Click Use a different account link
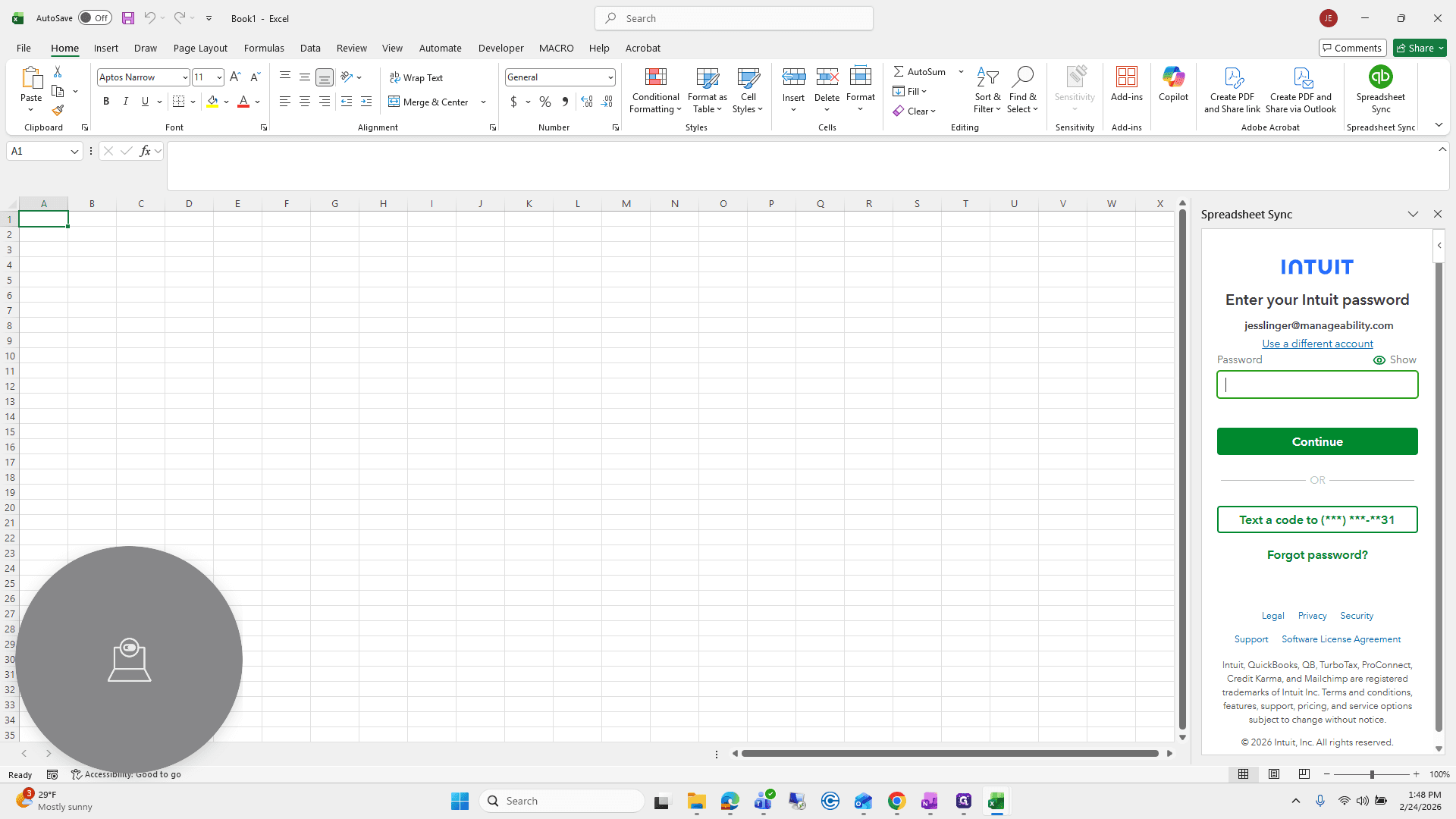The height and width of the screenshot is (819, 1456). [x=1317, y=344]
